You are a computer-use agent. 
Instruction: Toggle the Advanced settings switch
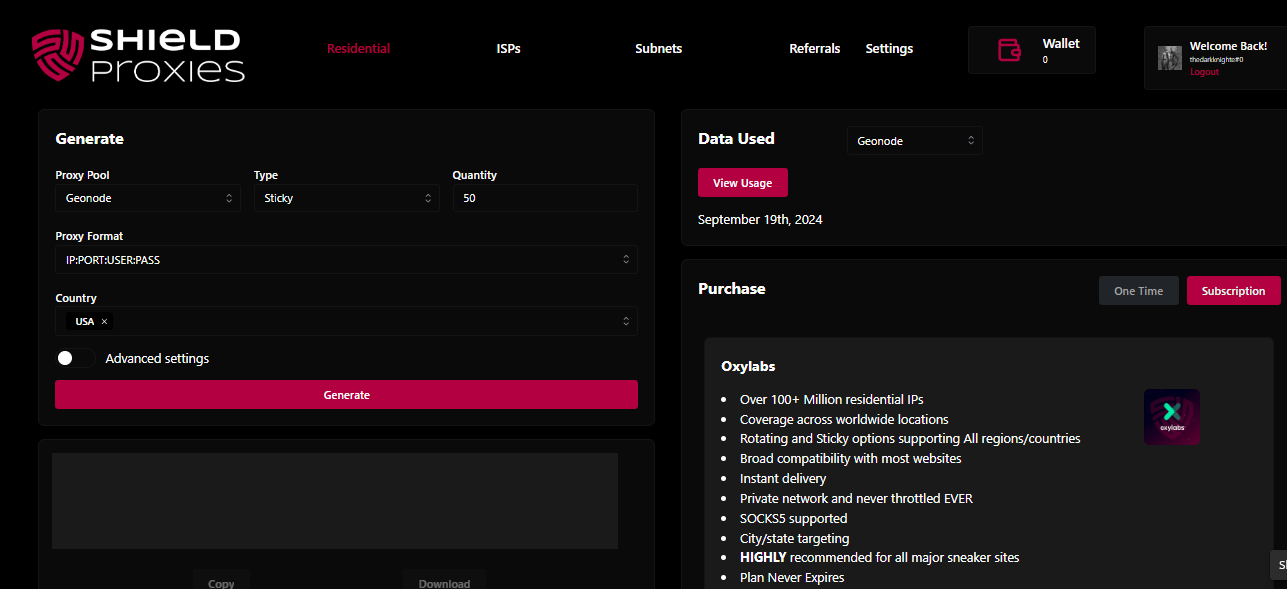[75, 358]
